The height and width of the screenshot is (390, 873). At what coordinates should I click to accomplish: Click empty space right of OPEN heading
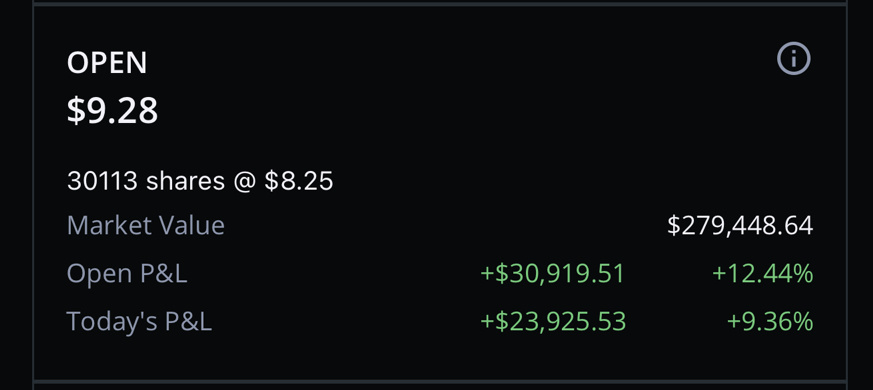pyautogui.click(x=445, y=63)
